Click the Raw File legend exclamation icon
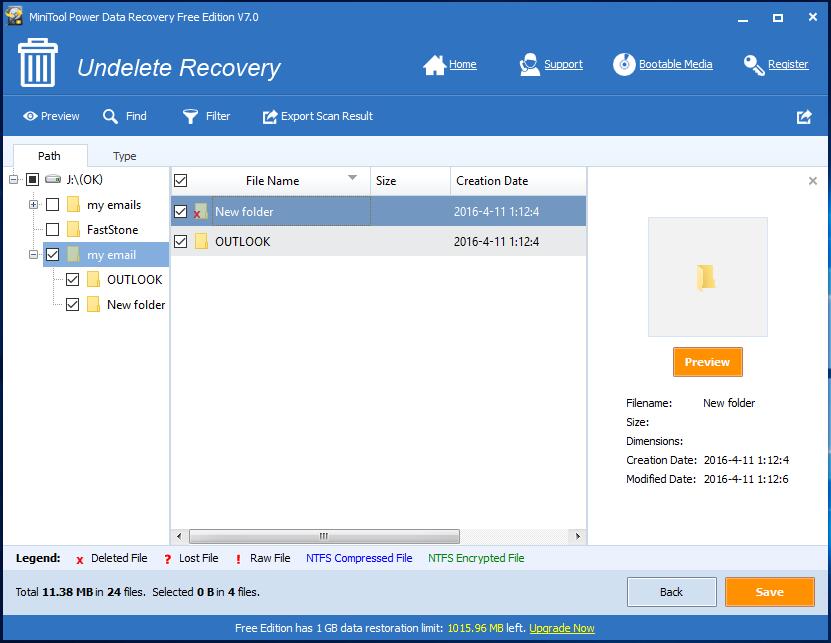Viewport: 831px width, 643px height. click(x=238, y=559)
